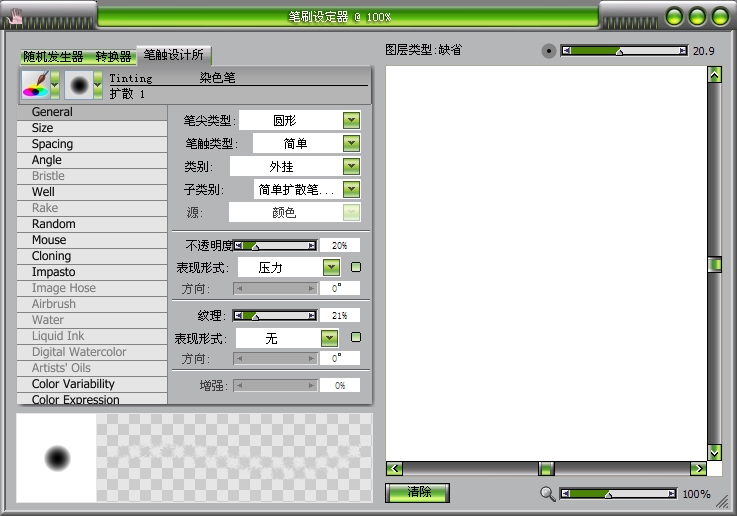Open brush category dropdown arrow
The width and height of the screenshot is (737, 516).
pyautogui.click(x=55, y=85)
